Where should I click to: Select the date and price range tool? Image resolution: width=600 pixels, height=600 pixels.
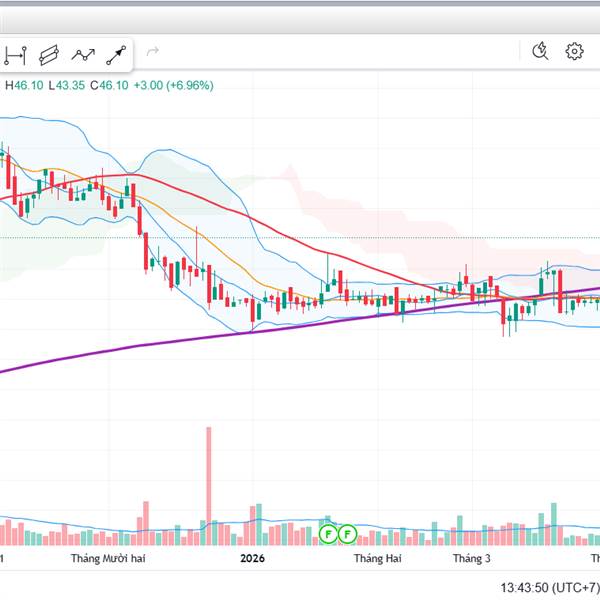coord(16,55)
